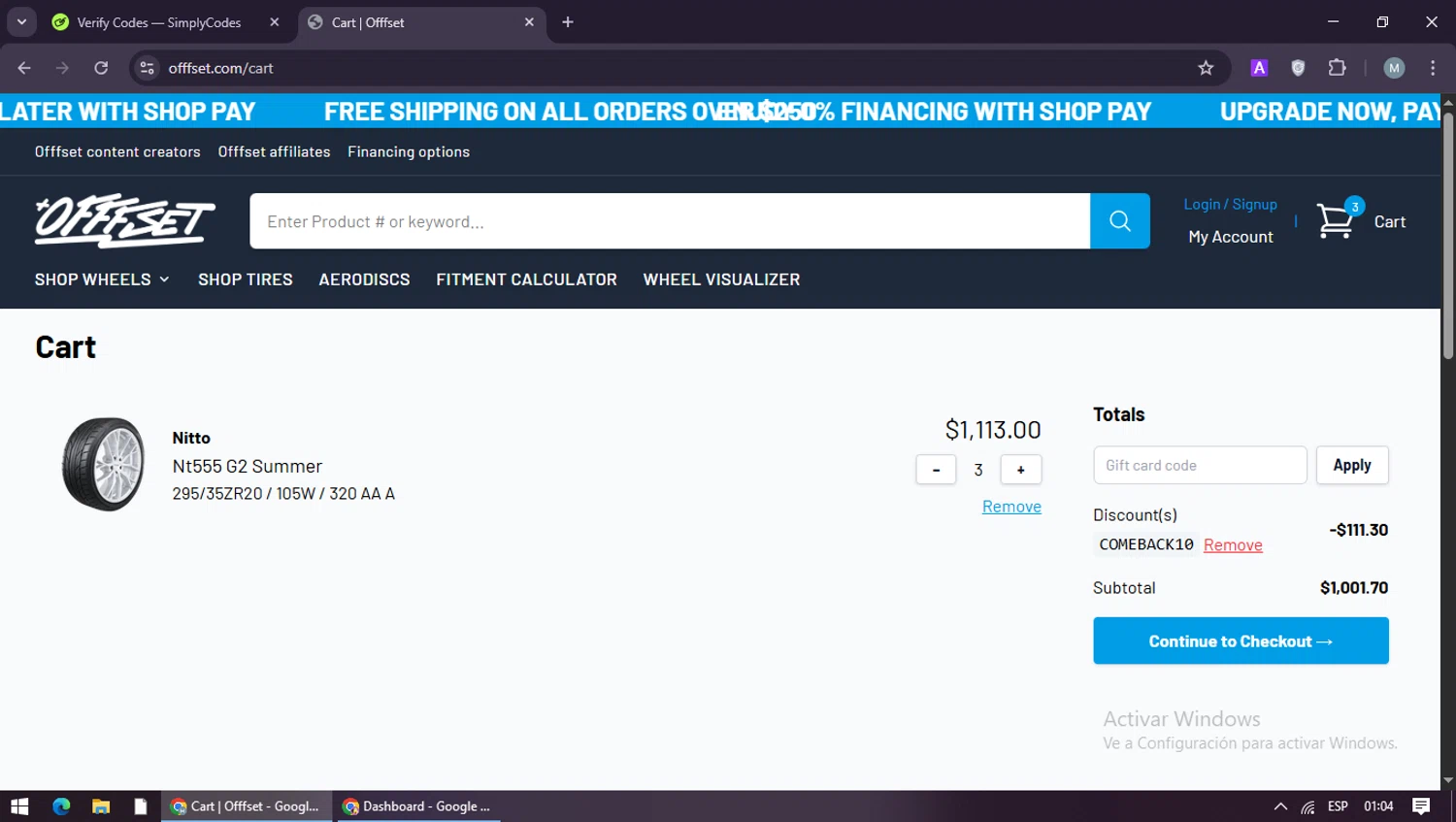Open the blank document taskbar icon
The width and height of the screenshot is (1456, 822).
click(141, 806)
